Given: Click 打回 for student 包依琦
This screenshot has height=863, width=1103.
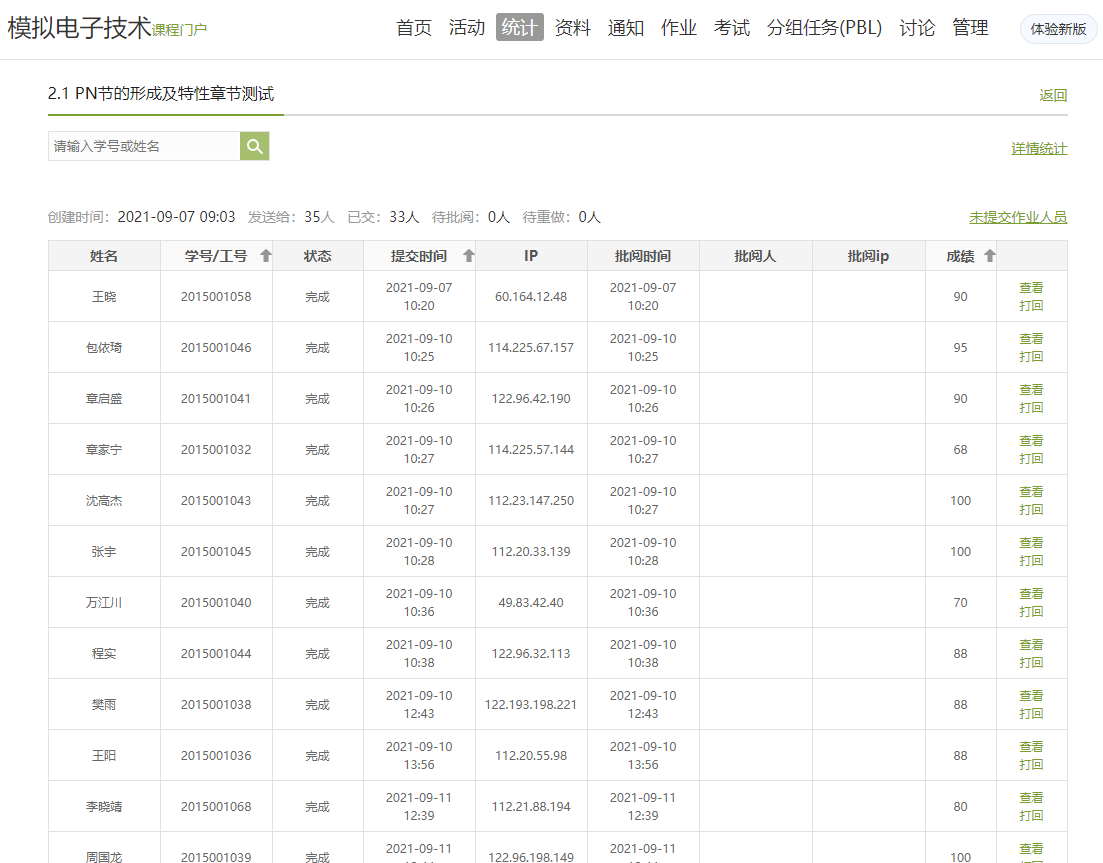Looking at the screenshot, I should [x=1030, y=357].
